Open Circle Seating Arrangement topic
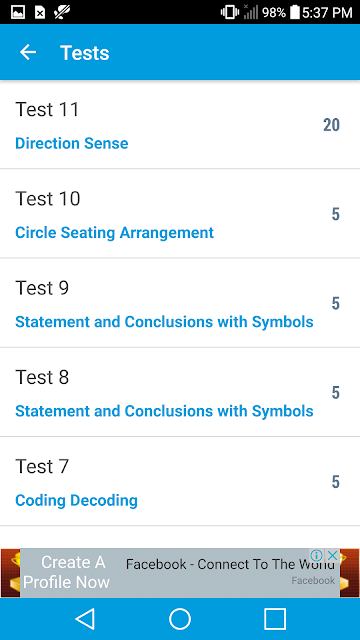Image resolution: width=360 pixels, height=640 pixels. click(114, 233)
